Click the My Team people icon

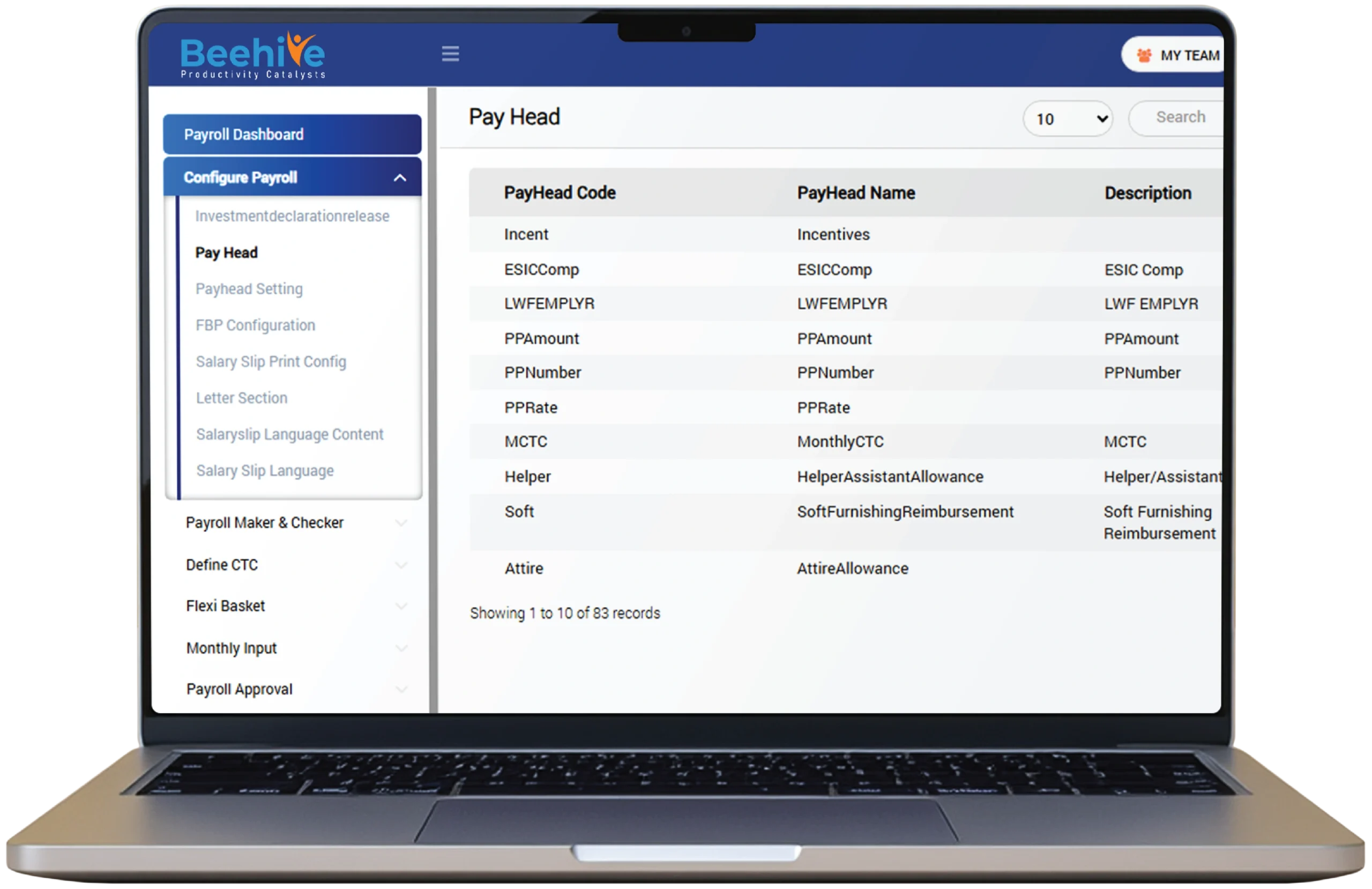coord(1144,55)
